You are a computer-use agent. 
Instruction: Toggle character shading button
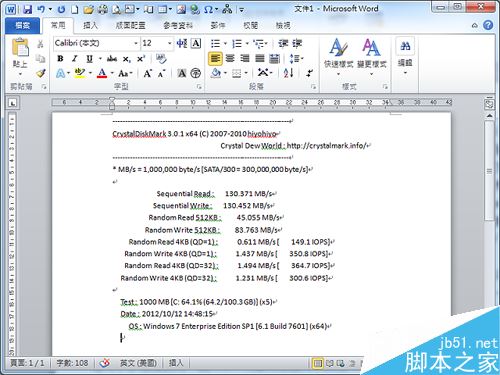182,73
